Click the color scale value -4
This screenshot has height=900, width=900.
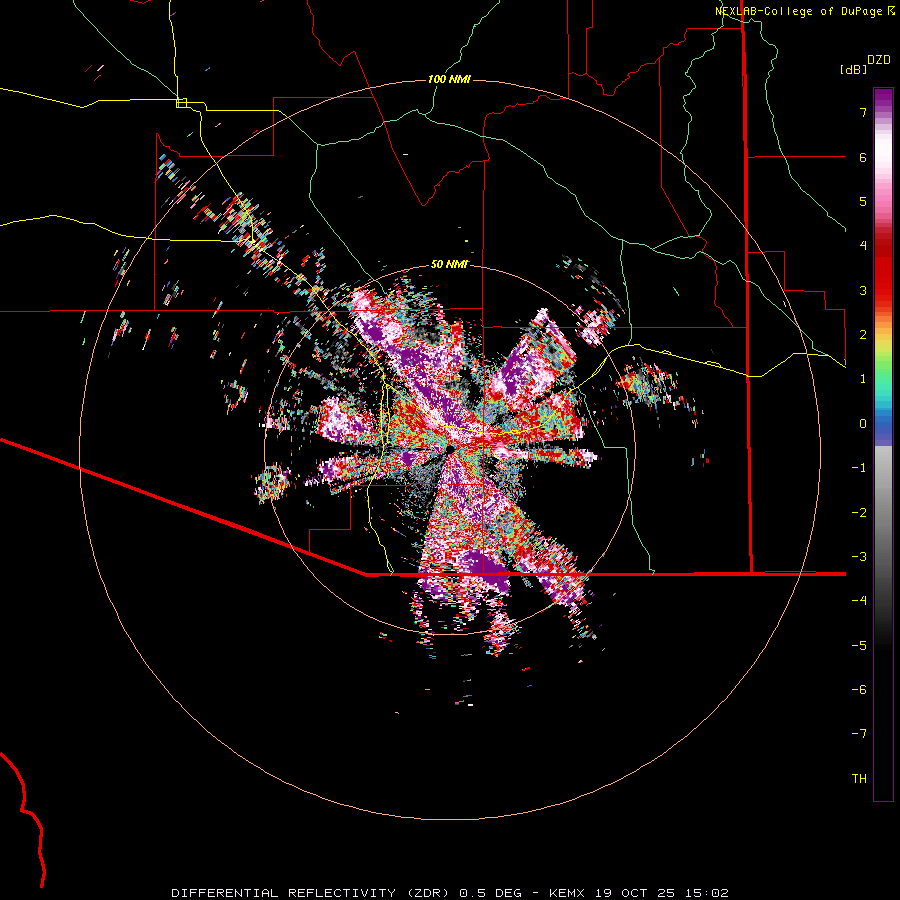[x=859, y=601]
